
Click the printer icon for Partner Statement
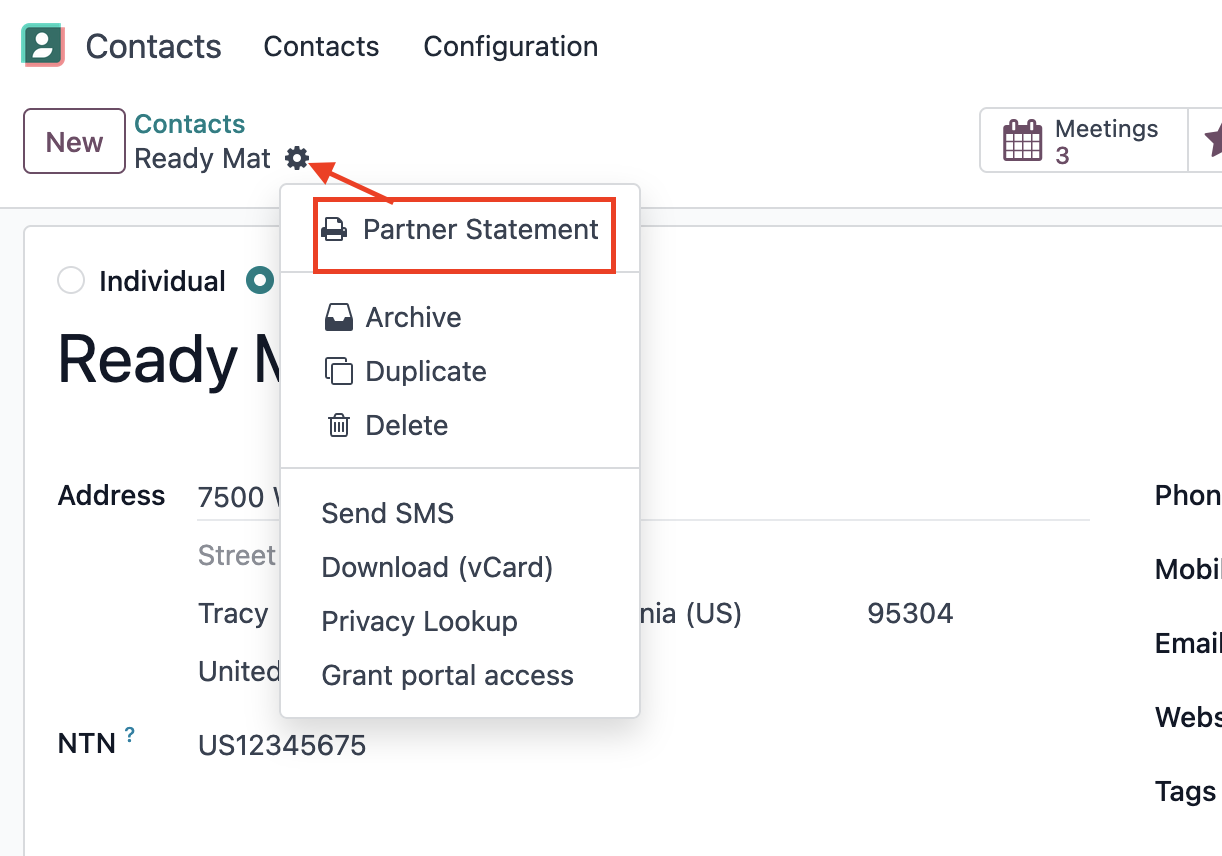click(x=334, y=230)
